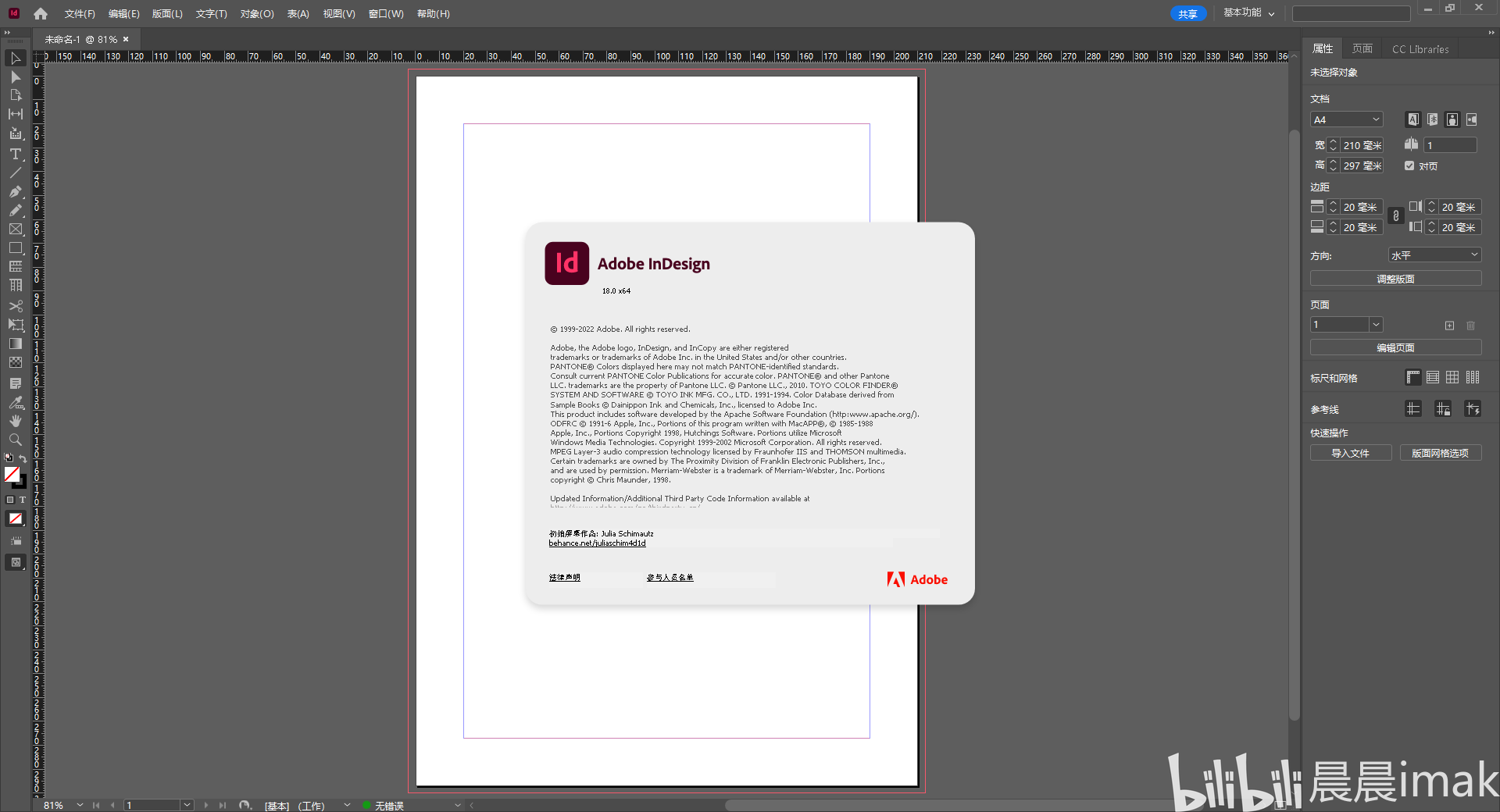Select the Content Collector tool
The width and height of the screenshot is (1500, 812).
click(x=16, y=134)
